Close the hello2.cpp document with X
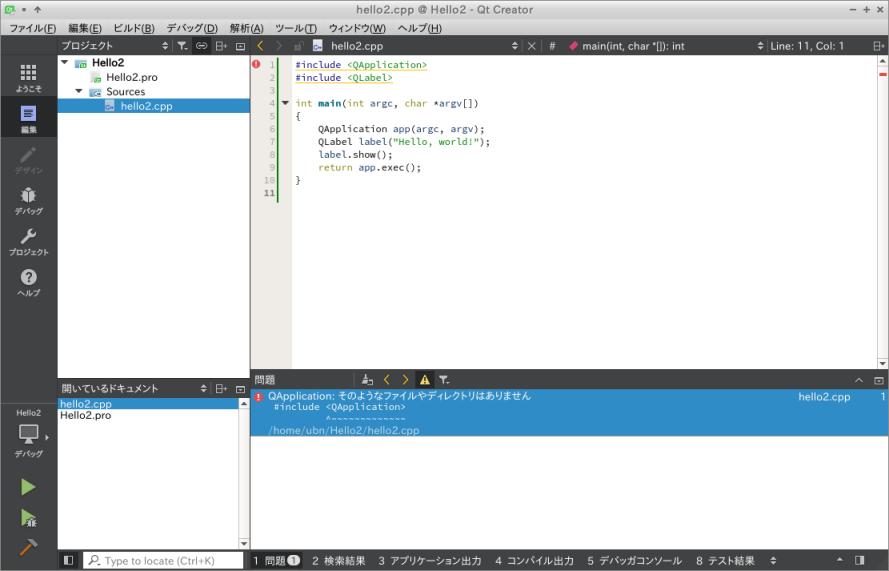The image size is (889, 571). point(531,46)
